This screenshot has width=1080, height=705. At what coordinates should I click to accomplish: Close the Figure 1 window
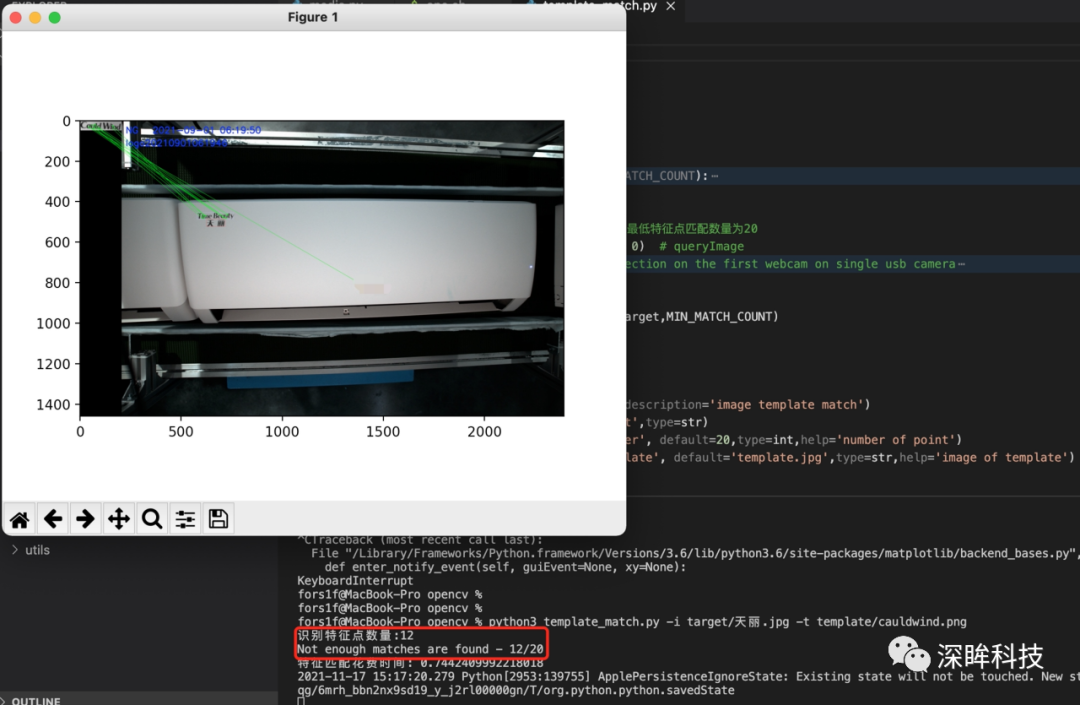click(15, 17)
